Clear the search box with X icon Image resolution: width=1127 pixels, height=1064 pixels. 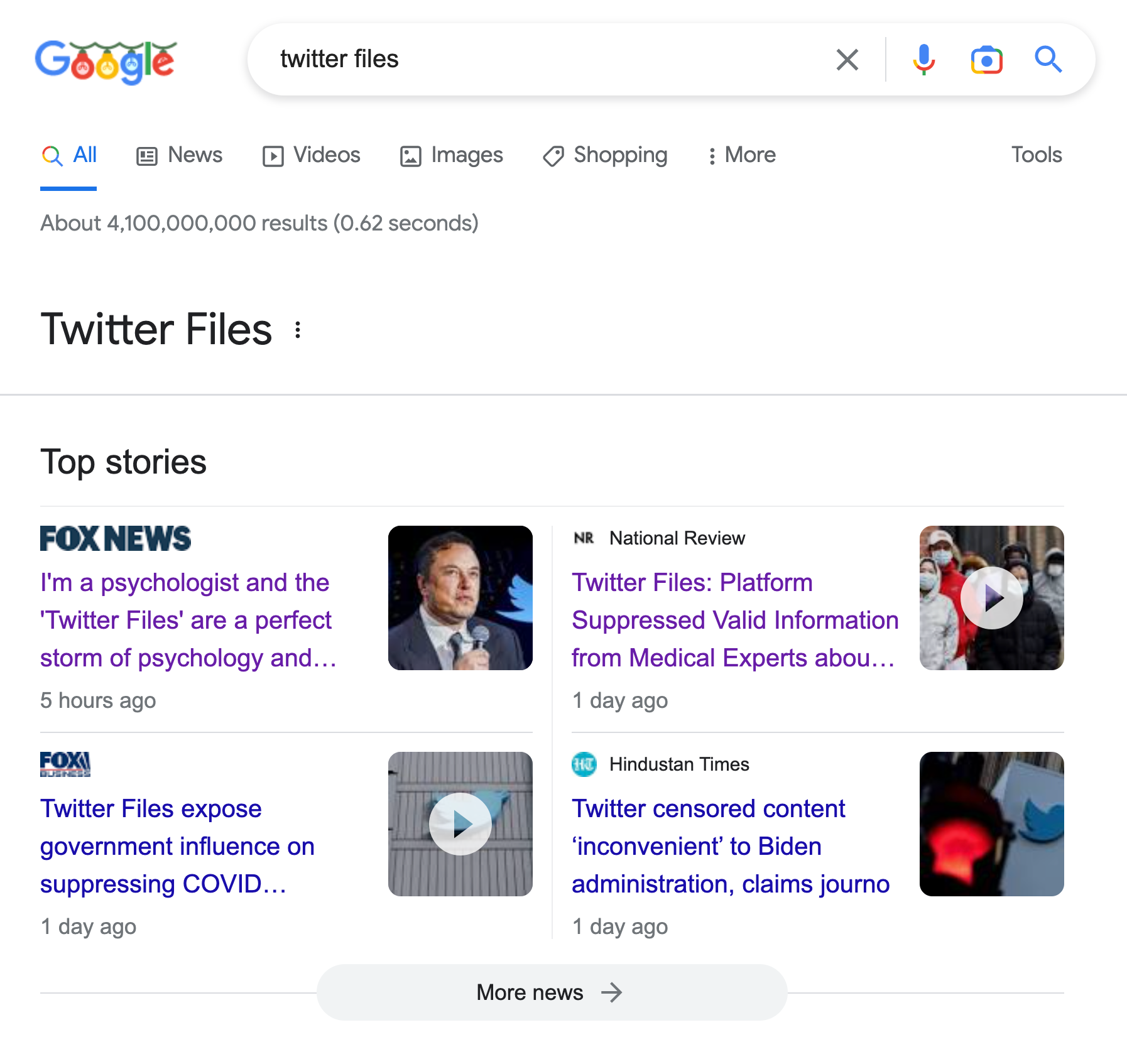(847, 60)
